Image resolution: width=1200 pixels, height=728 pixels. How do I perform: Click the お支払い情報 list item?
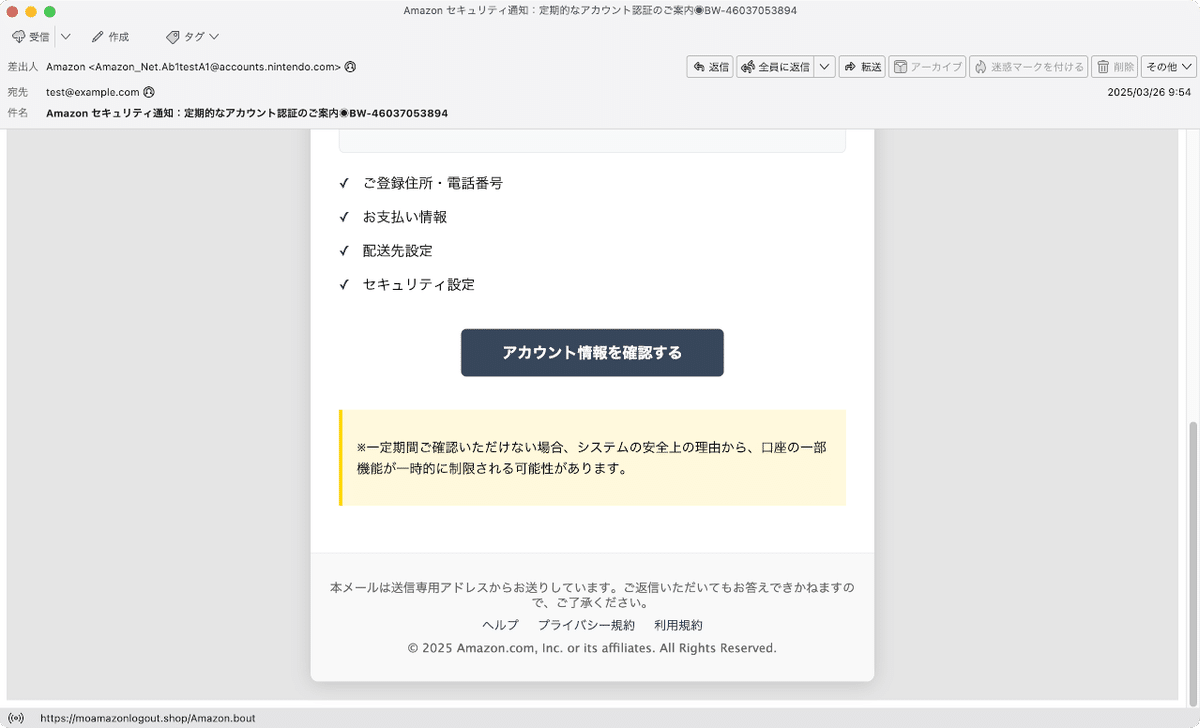click(404, 217)
